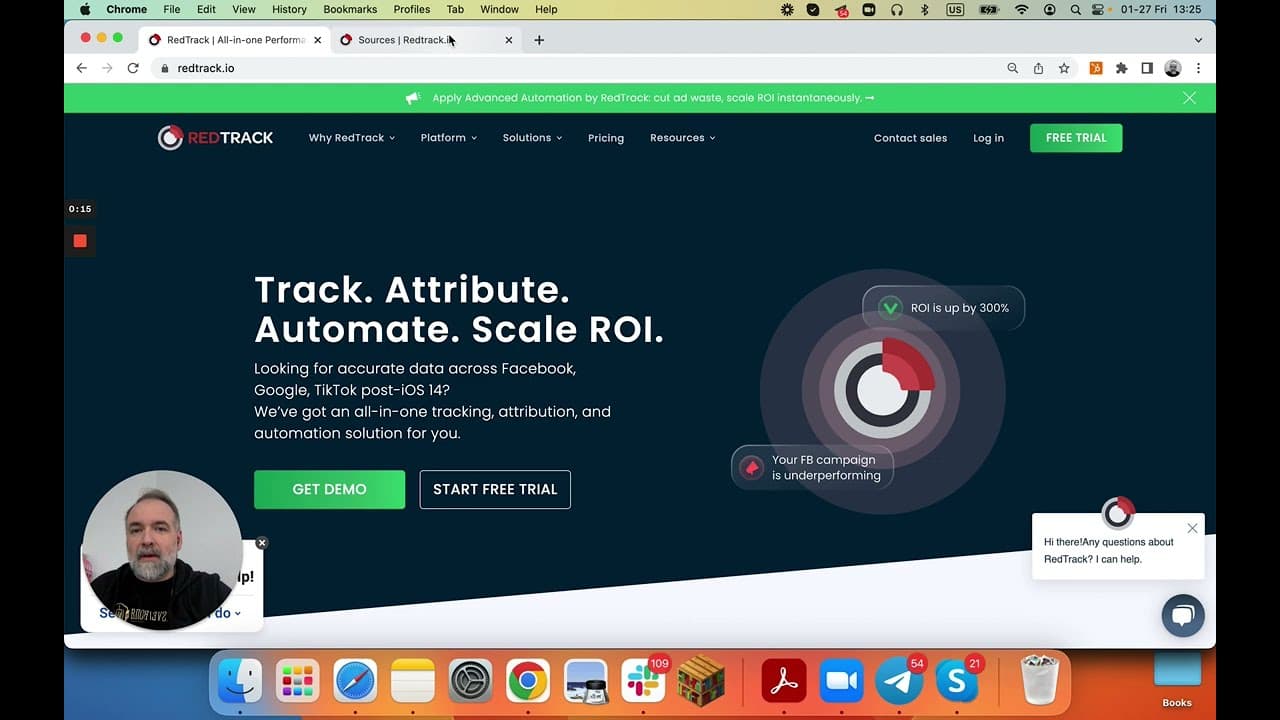Click the GET DEMO button
This screenshot has width=1280, height=720.
click(x=329, y=489)
